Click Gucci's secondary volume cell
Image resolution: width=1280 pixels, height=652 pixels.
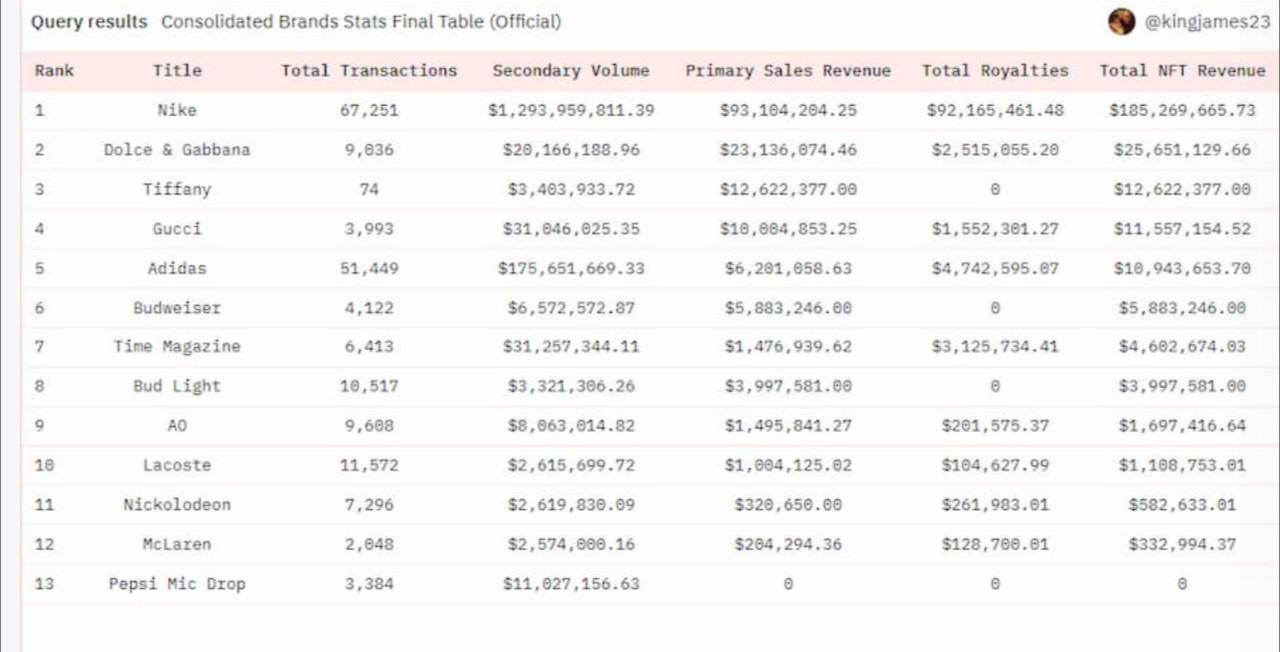(571, 229)
